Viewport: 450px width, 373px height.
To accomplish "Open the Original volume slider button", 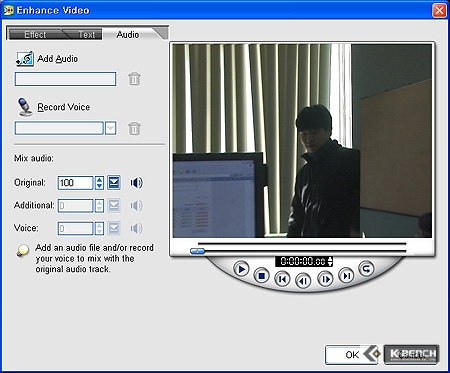I will (x=114, y=183).
